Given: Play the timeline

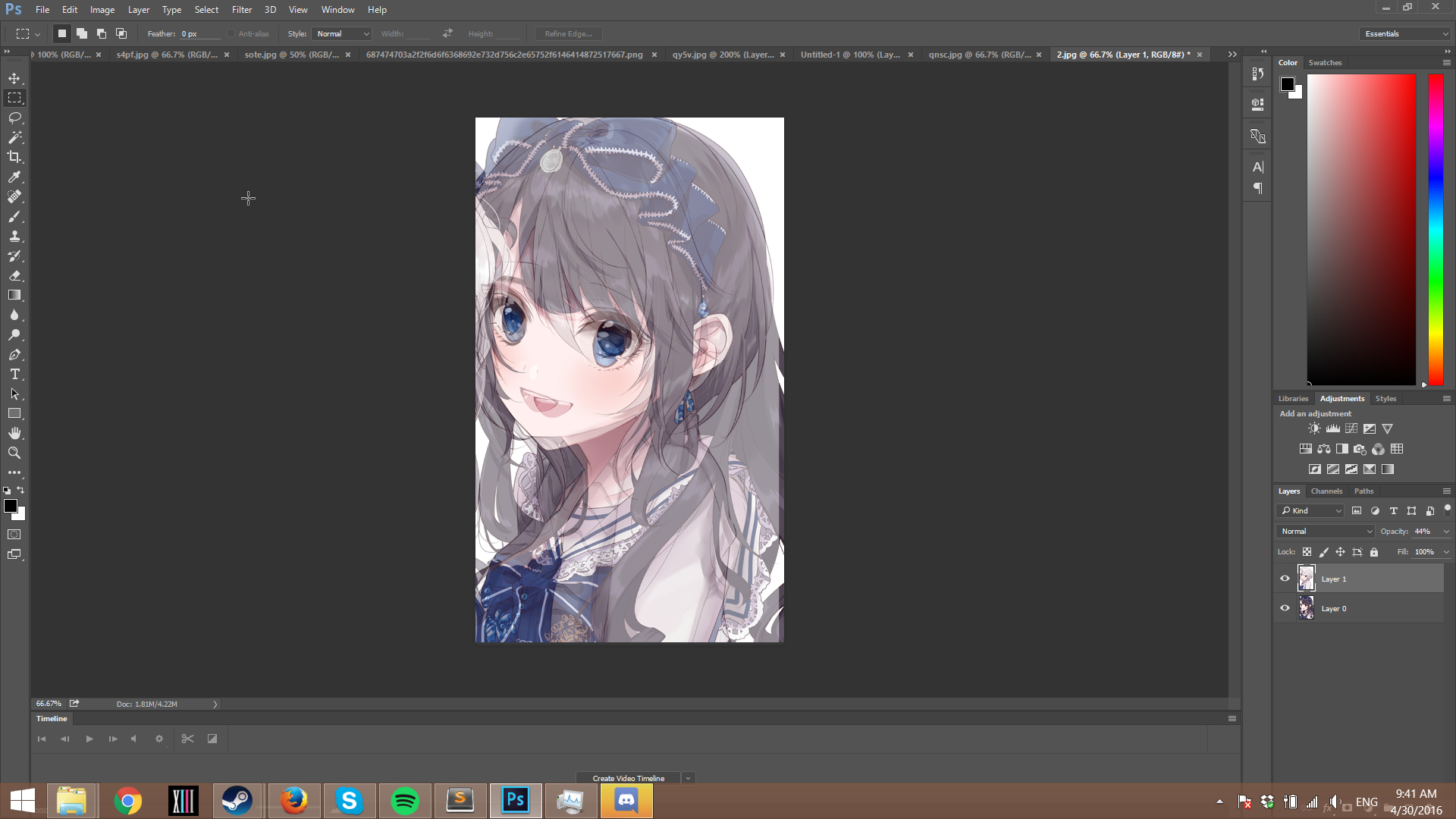Looking at the screenshot, I should 89,739.
